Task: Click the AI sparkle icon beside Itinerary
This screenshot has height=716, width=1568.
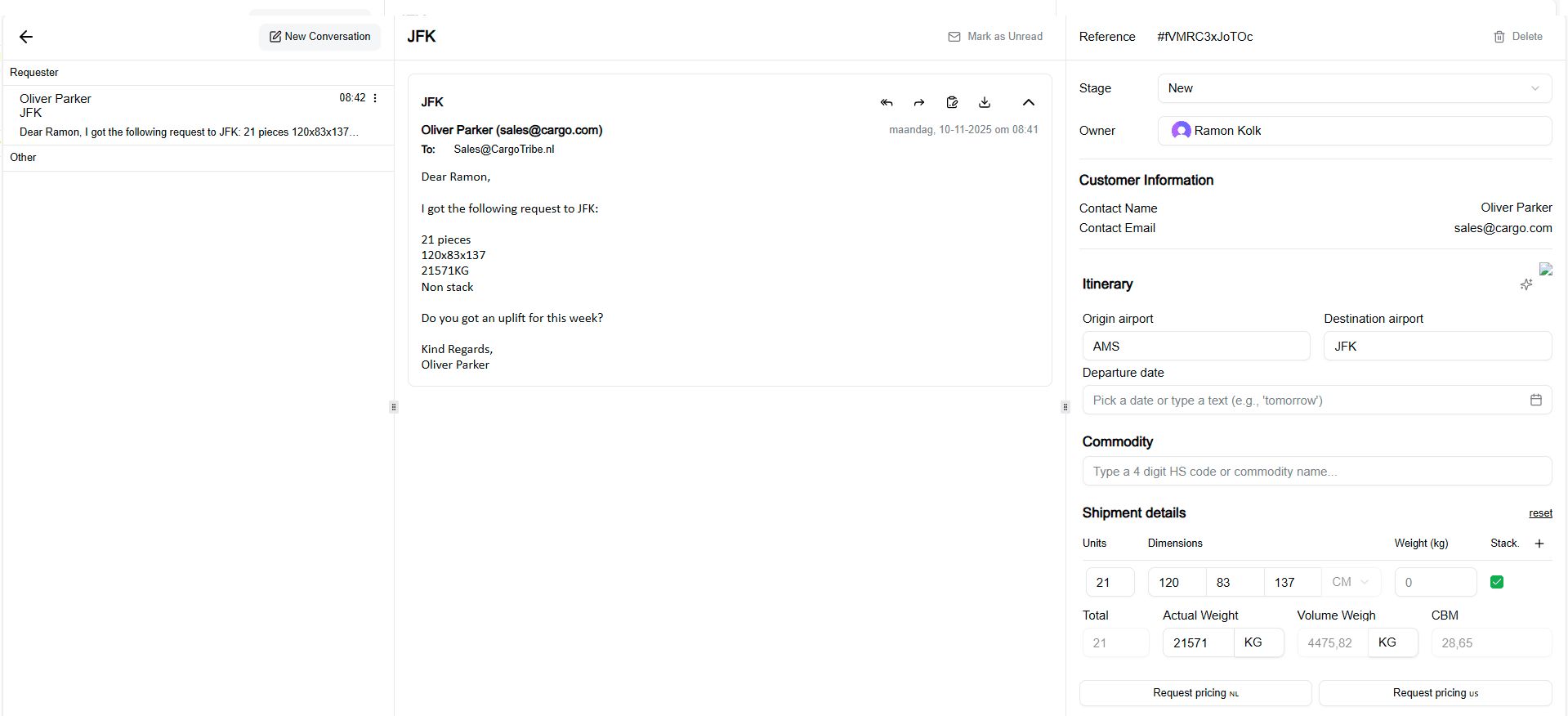Action: tap(1526, 284)
